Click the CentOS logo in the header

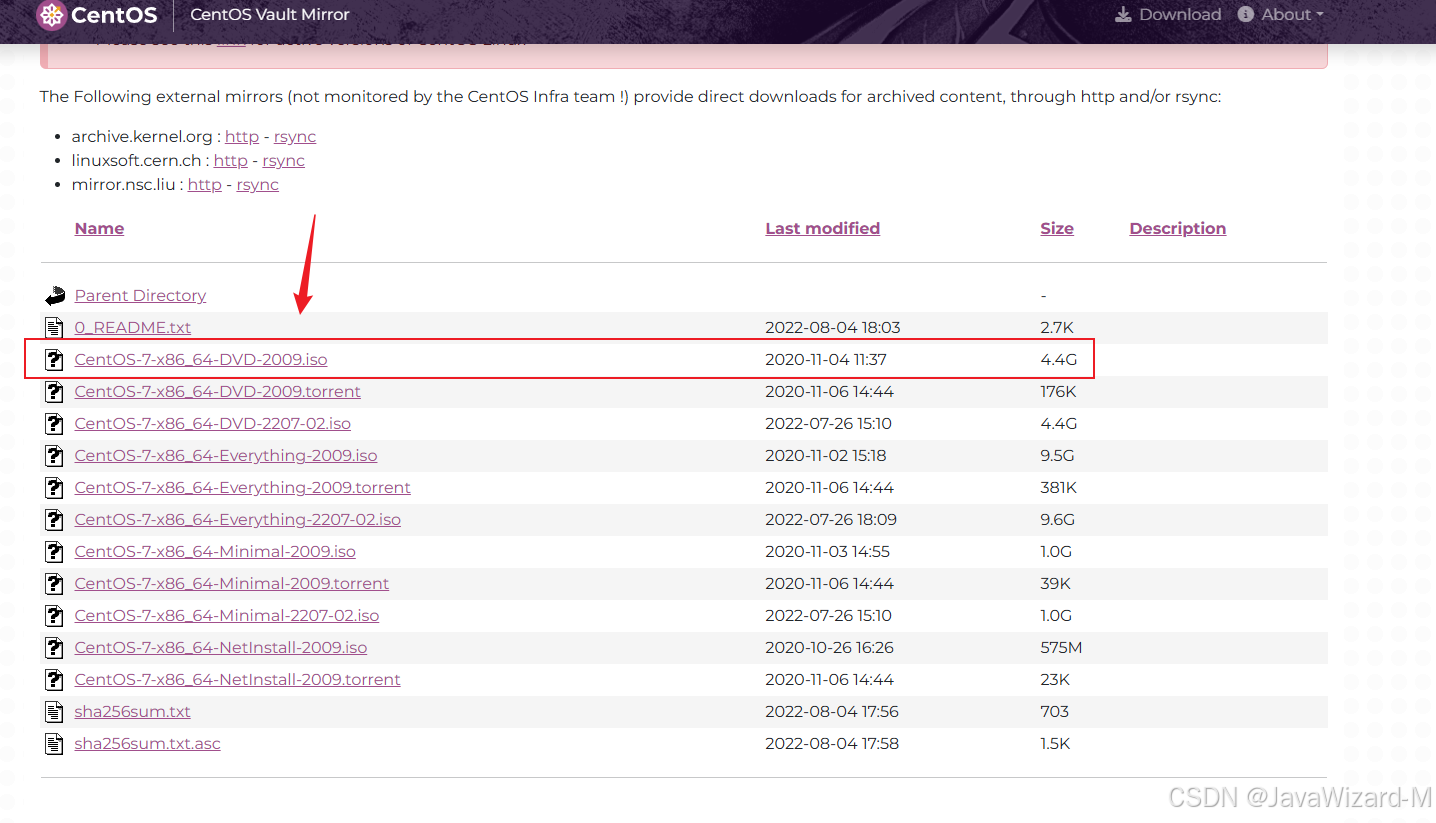click(x=96, y=15)
